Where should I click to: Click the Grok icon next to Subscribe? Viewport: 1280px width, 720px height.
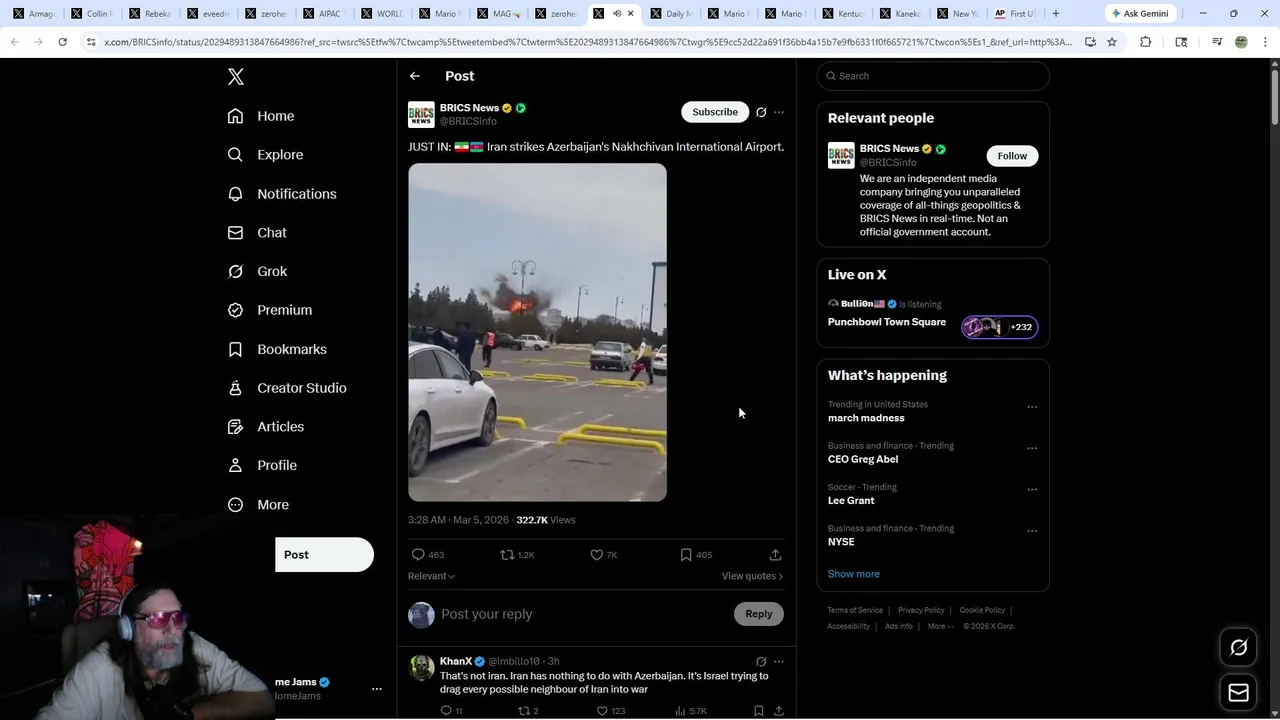point(761,112)
